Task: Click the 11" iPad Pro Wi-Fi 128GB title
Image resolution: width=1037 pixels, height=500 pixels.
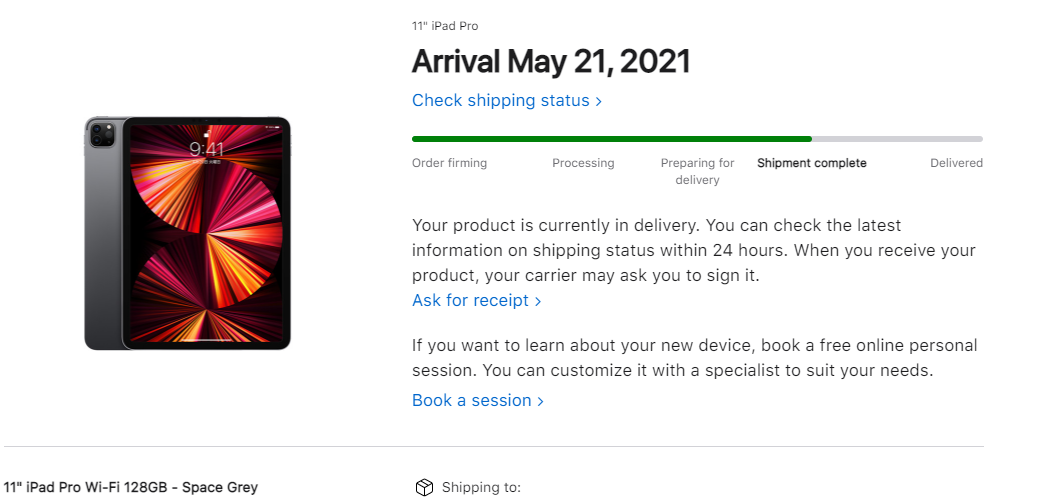Action: pos(131,487)
